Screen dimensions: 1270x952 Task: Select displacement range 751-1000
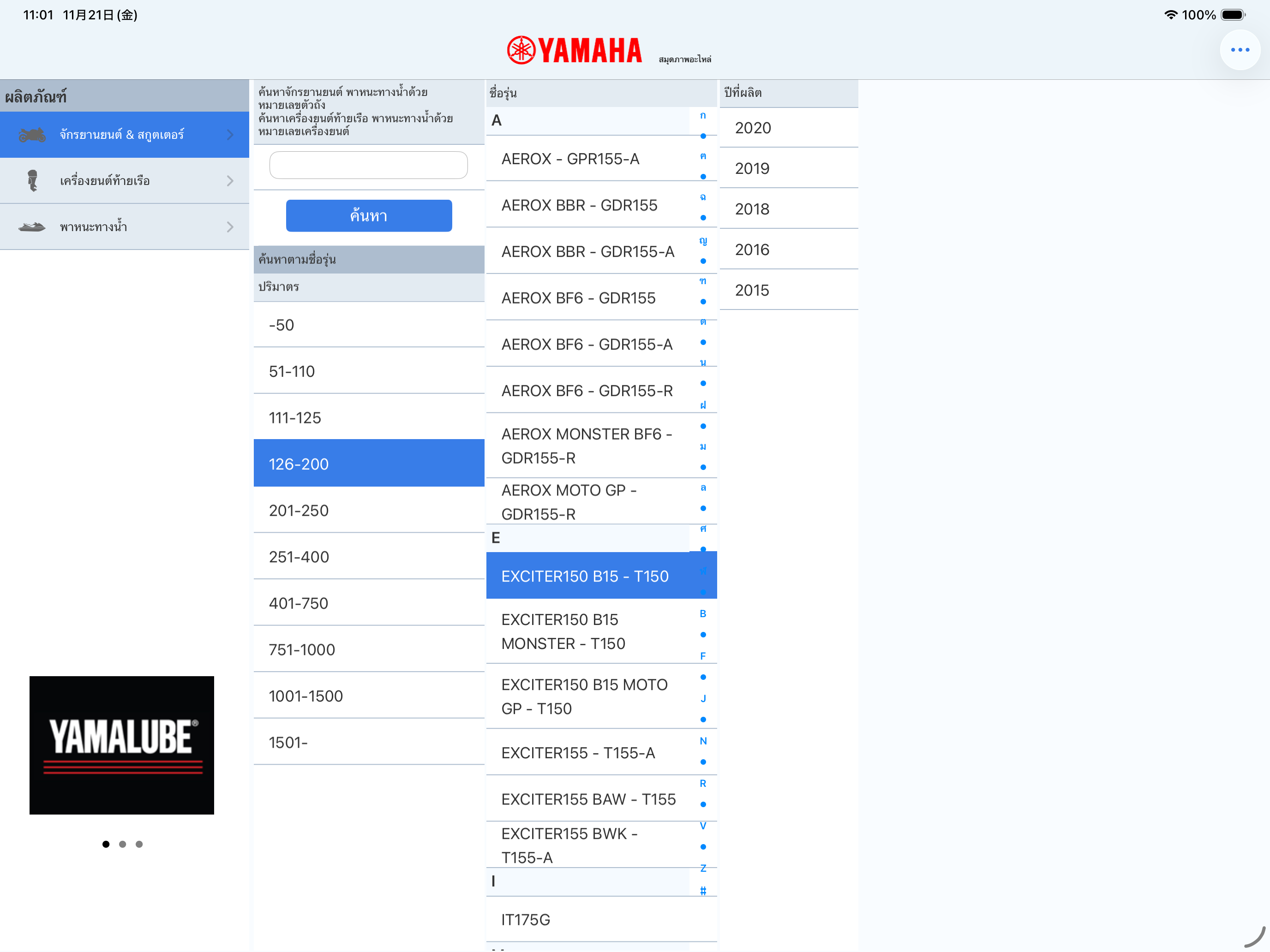[x=369, y=649]
